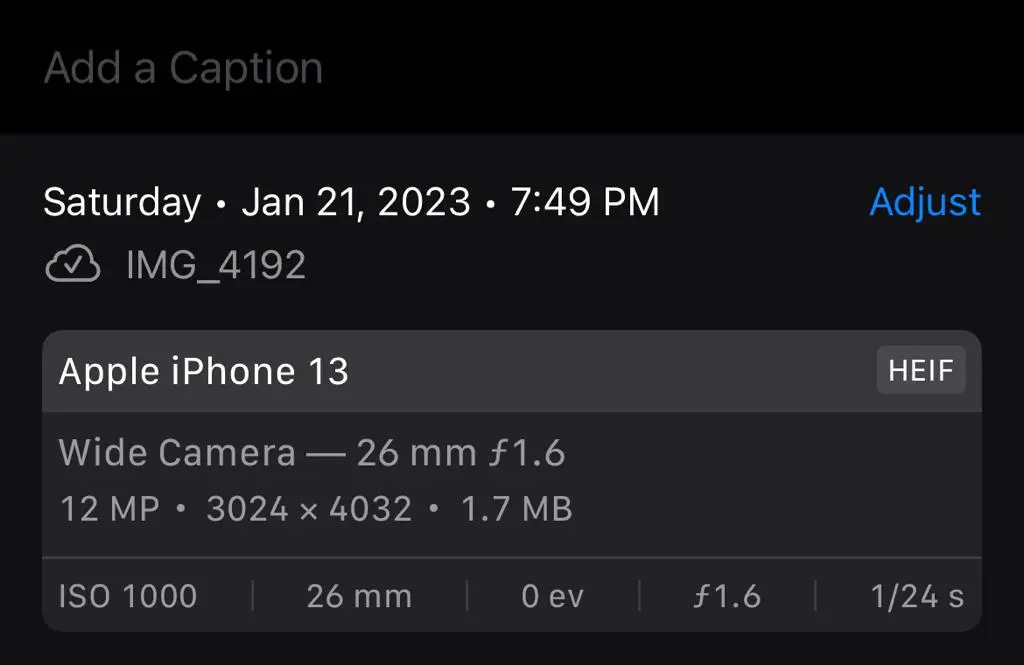Click the Saturday weekday text
Viewport: 1024px width, 665px height.
(x=122, y=202)
